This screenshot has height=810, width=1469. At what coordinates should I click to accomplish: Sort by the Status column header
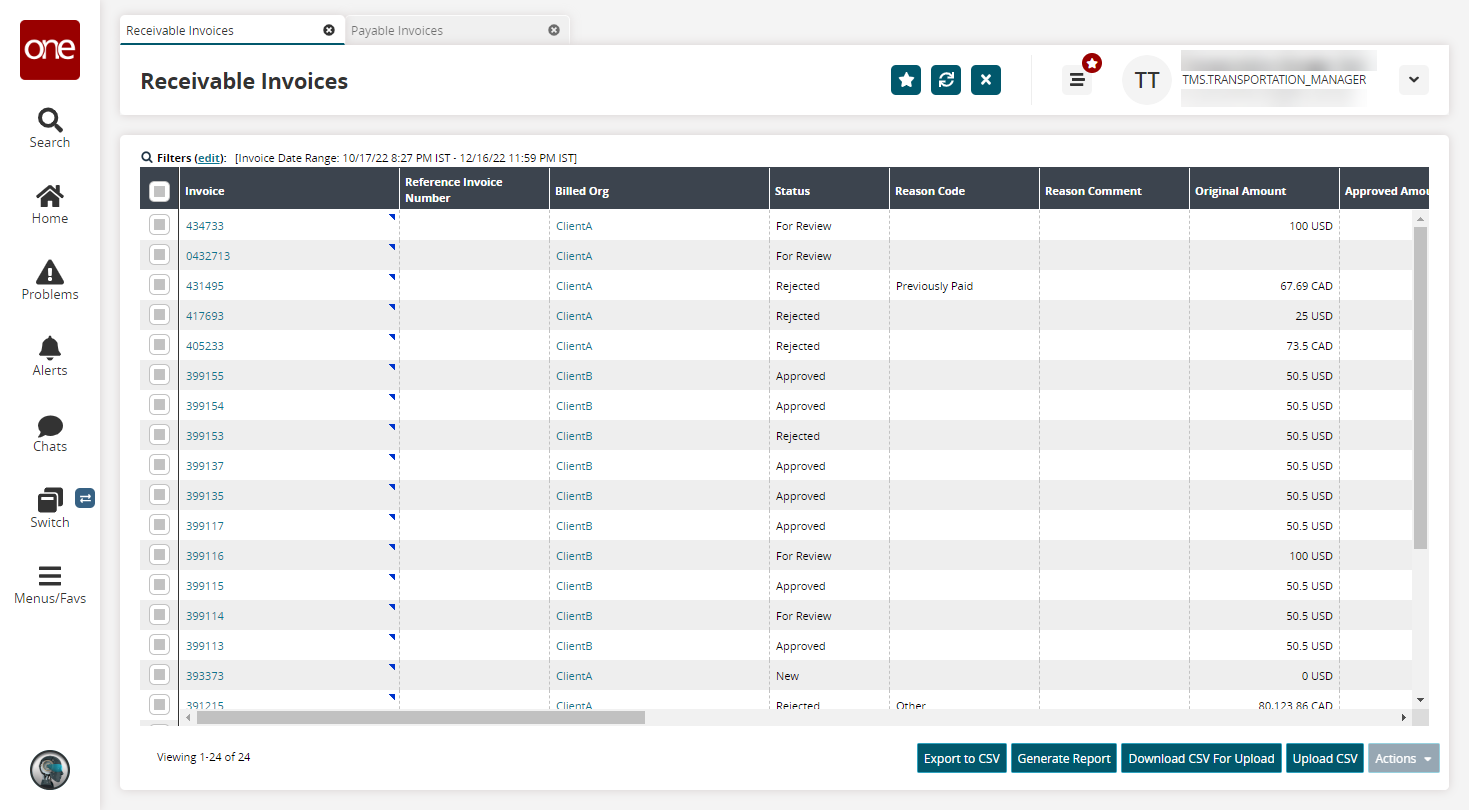(793, 191)
